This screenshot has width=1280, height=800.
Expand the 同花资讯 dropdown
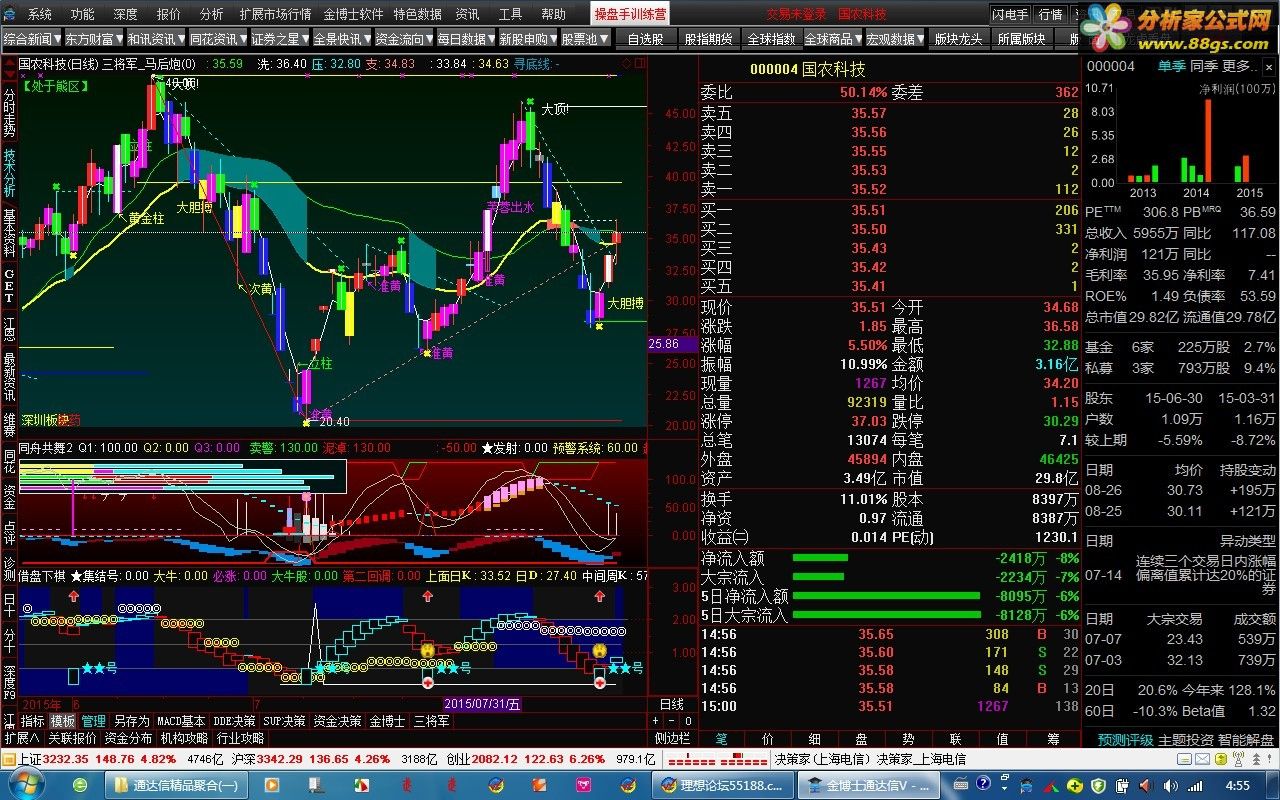click(217, 39)
